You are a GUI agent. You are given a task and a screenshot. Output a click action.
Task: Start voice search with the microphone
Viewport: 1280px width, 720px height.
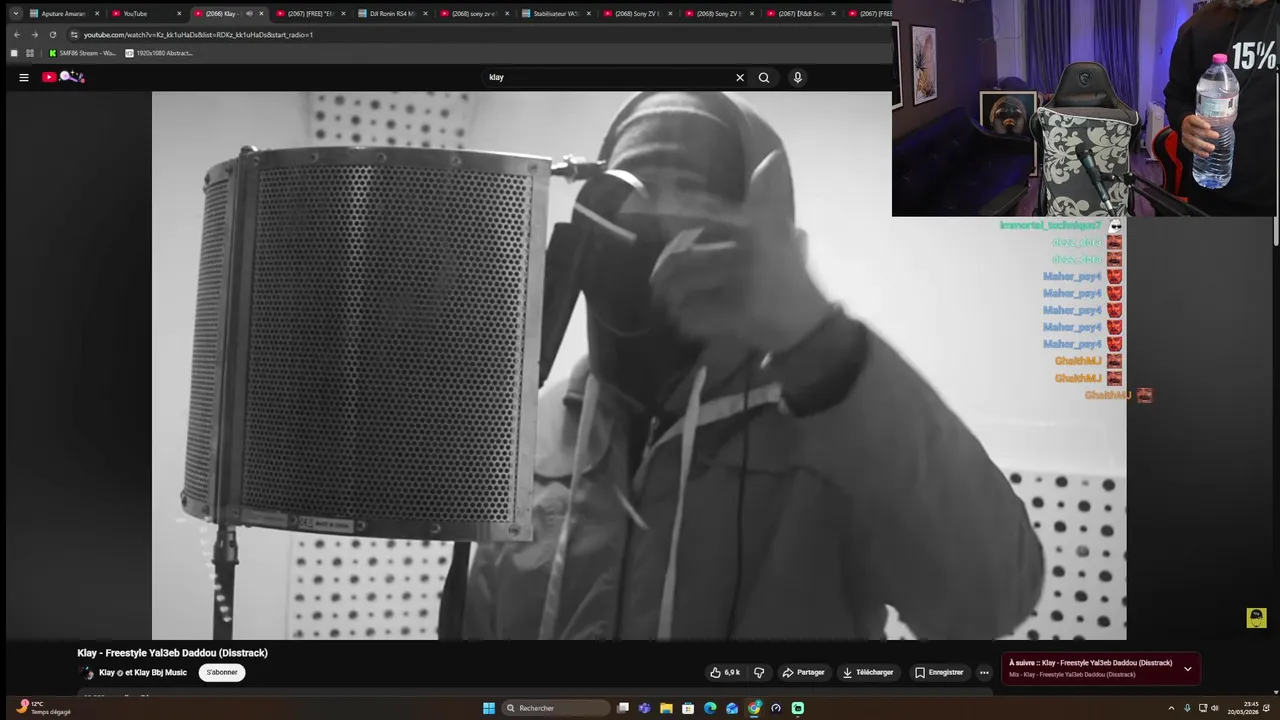(x=797, y=77)
